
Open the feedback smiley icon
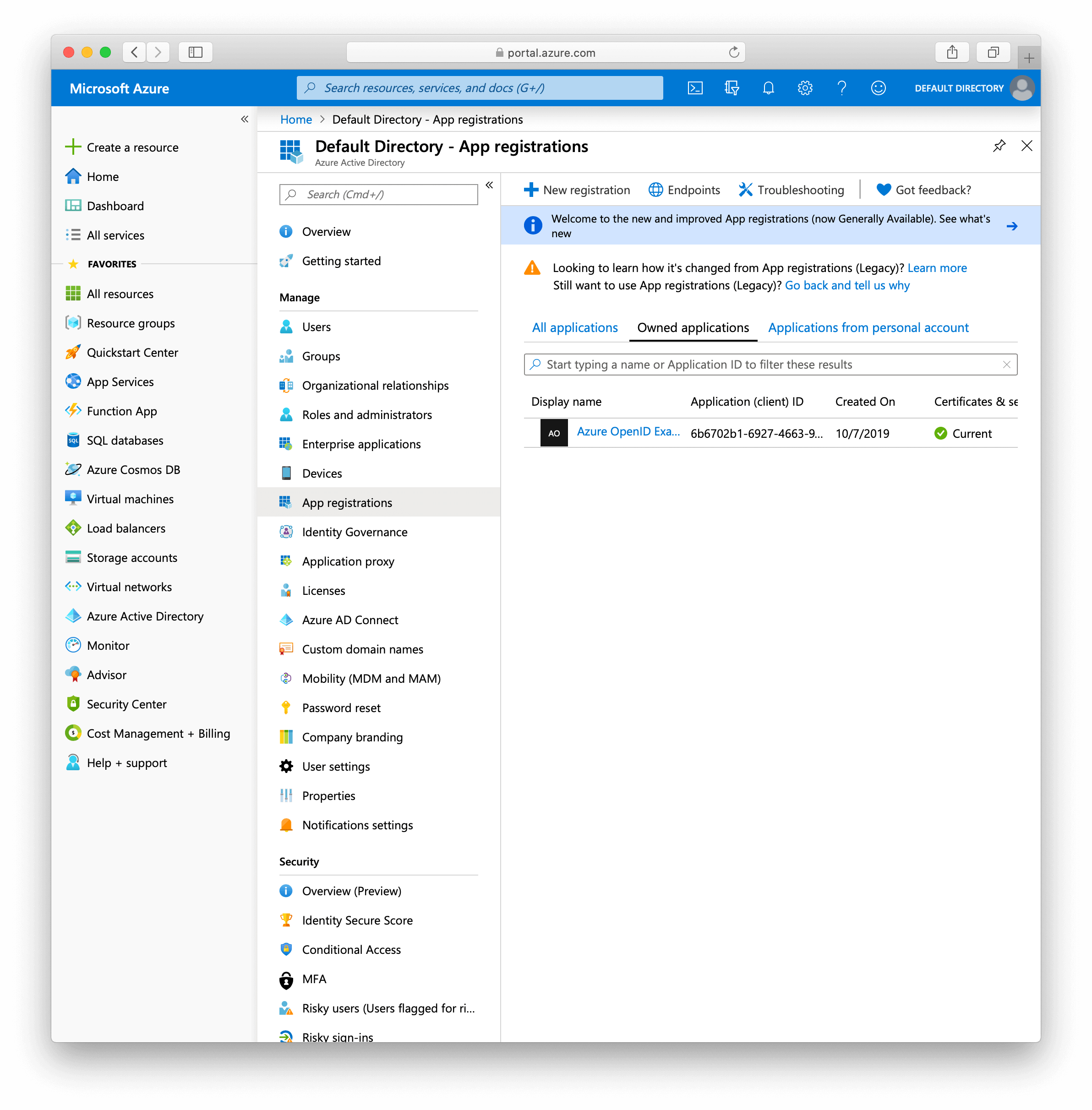878,88
